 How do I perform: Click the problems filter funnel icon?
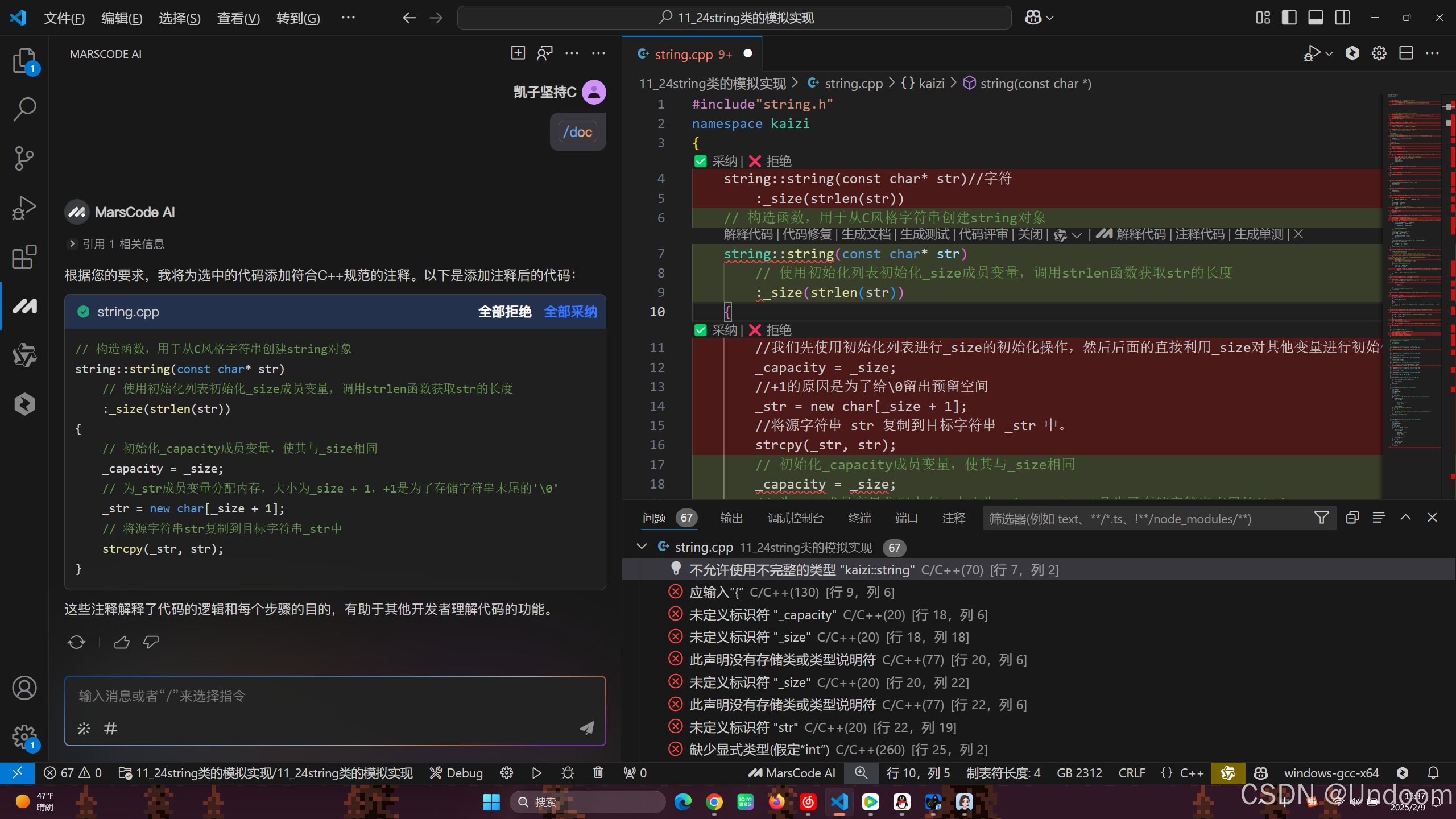(1321, 518)
